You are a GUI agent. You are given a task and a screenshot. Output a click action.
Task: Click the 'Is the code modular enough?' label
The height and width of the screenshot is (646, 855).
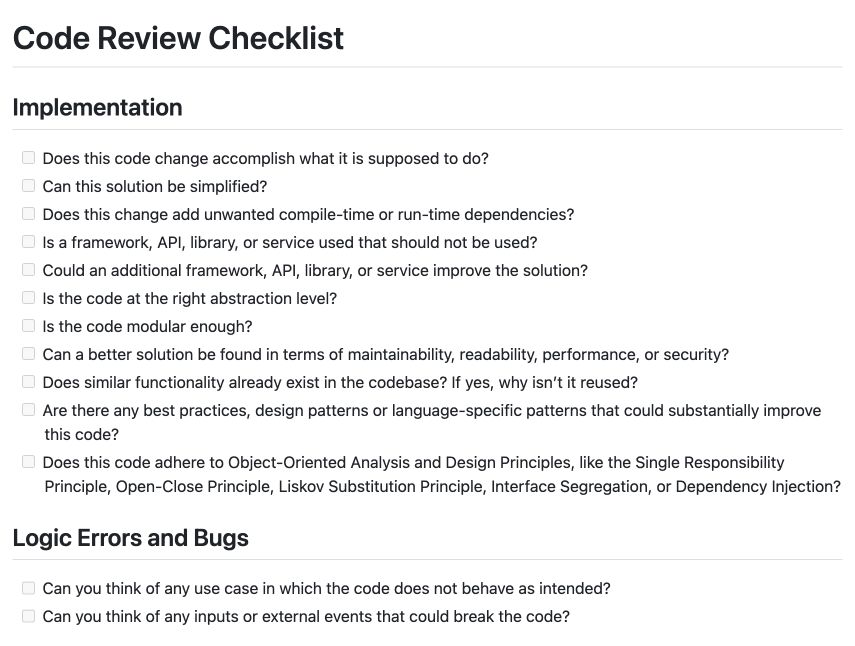[147, 326]
